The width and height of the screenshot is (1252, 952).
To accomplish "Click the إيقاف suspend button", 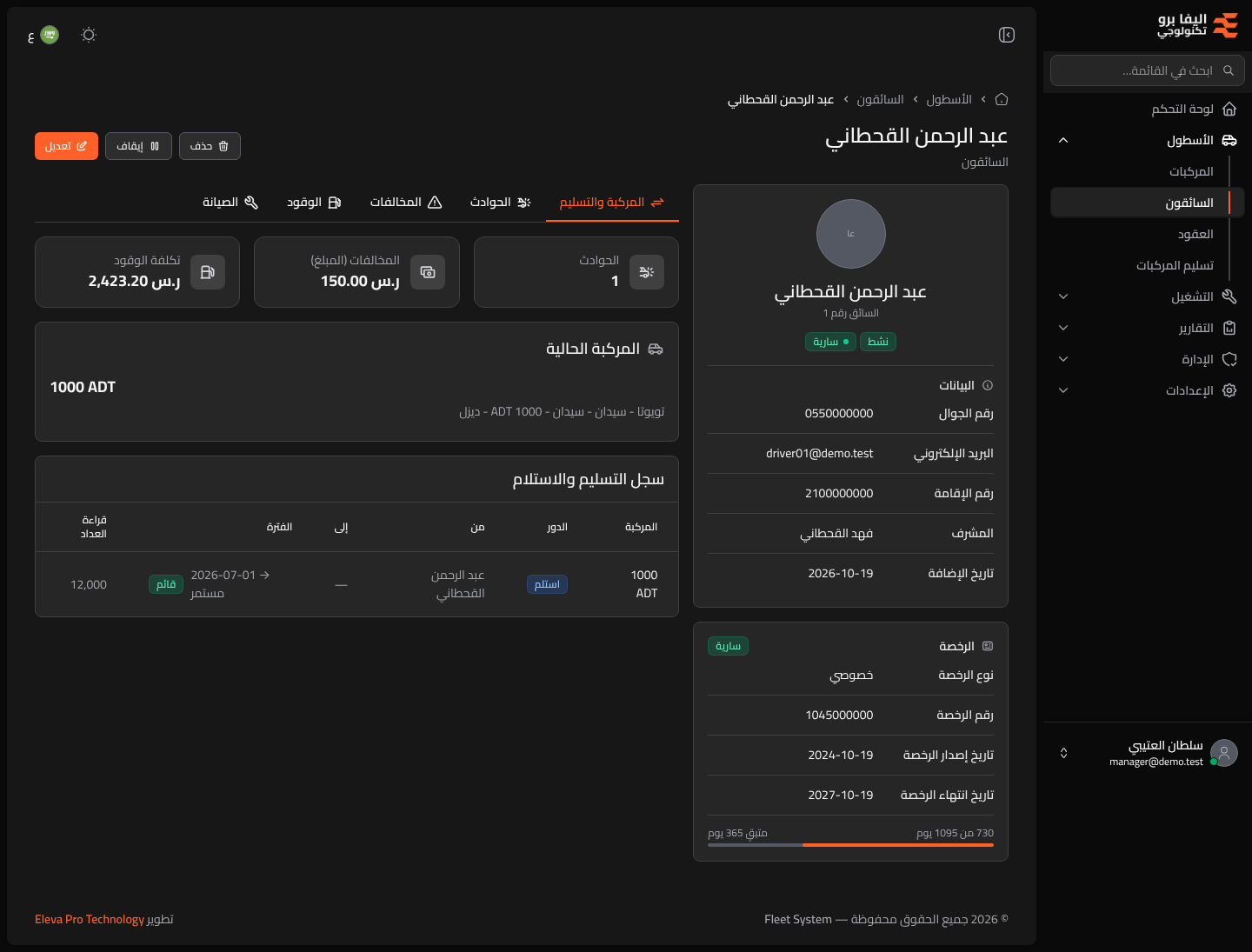I will [138, 146].
